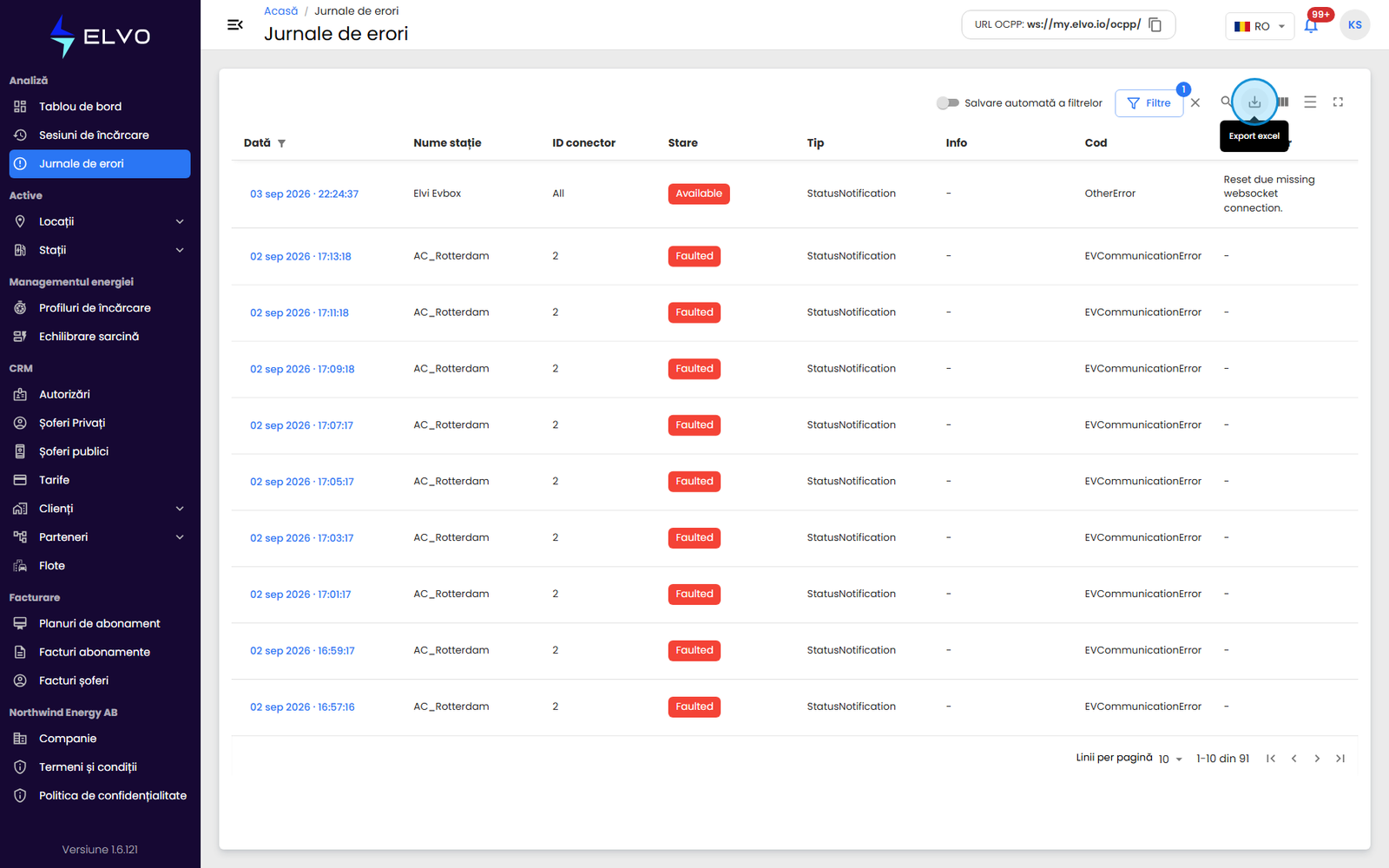This screenshot has height=868, width=1389.
Task: Open log entry 03 sep 2026 · 22:24:37
Action: pyautogui.click(x=304, y=194)
